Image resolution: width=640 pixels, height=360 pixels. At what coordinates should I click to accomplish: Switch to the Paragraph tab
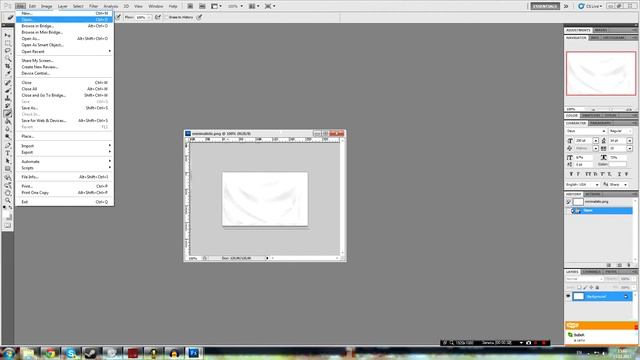(x=600, y=123)
